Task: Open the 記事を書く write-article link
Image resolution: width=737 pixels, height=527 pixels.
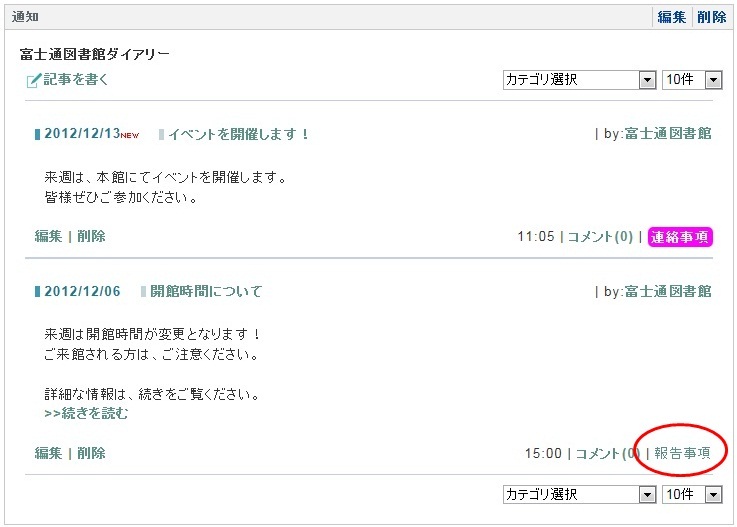Action: click(76, 79)
